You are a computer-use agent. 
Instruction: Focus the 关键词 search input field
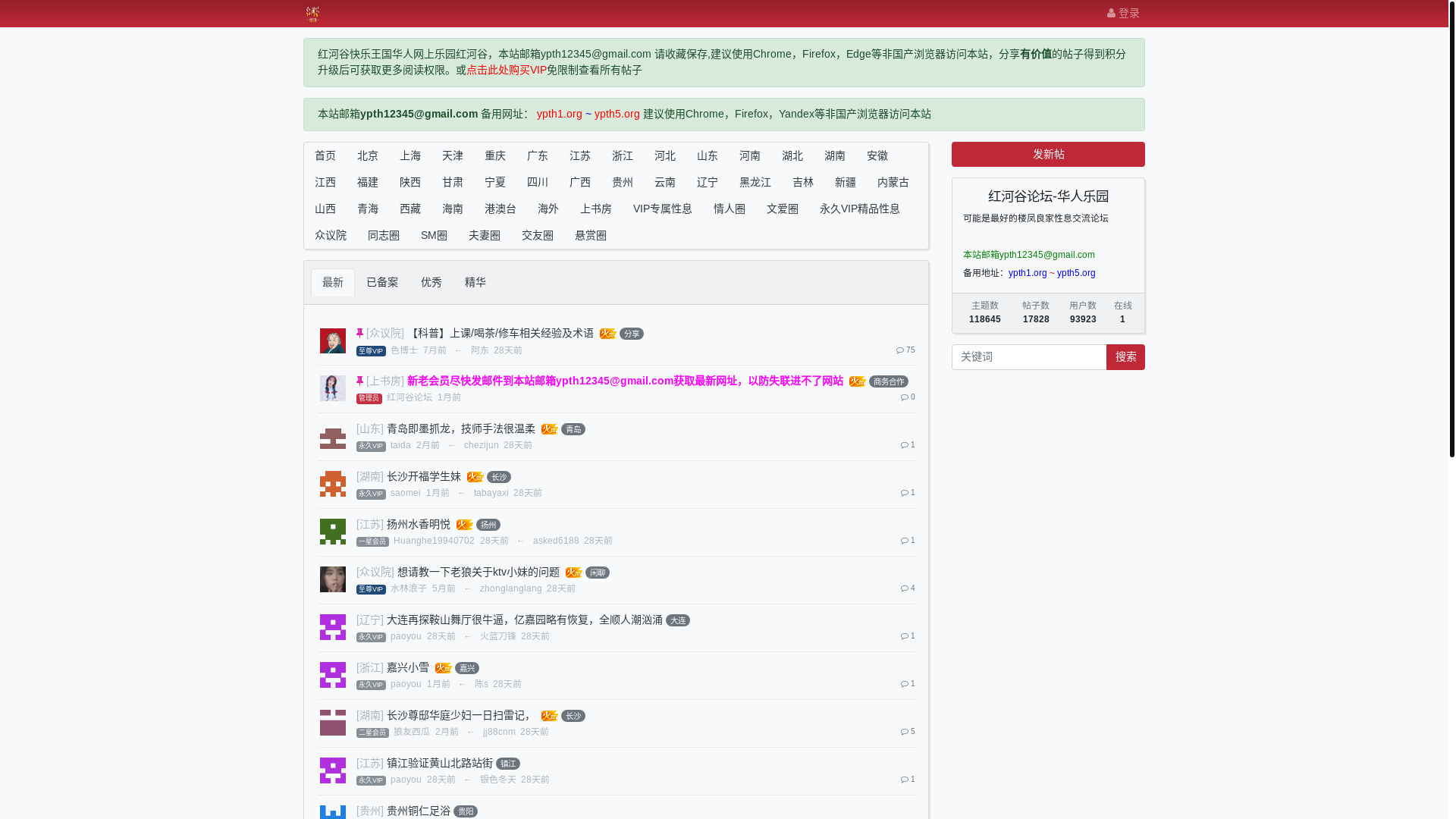pos(1029,357)
